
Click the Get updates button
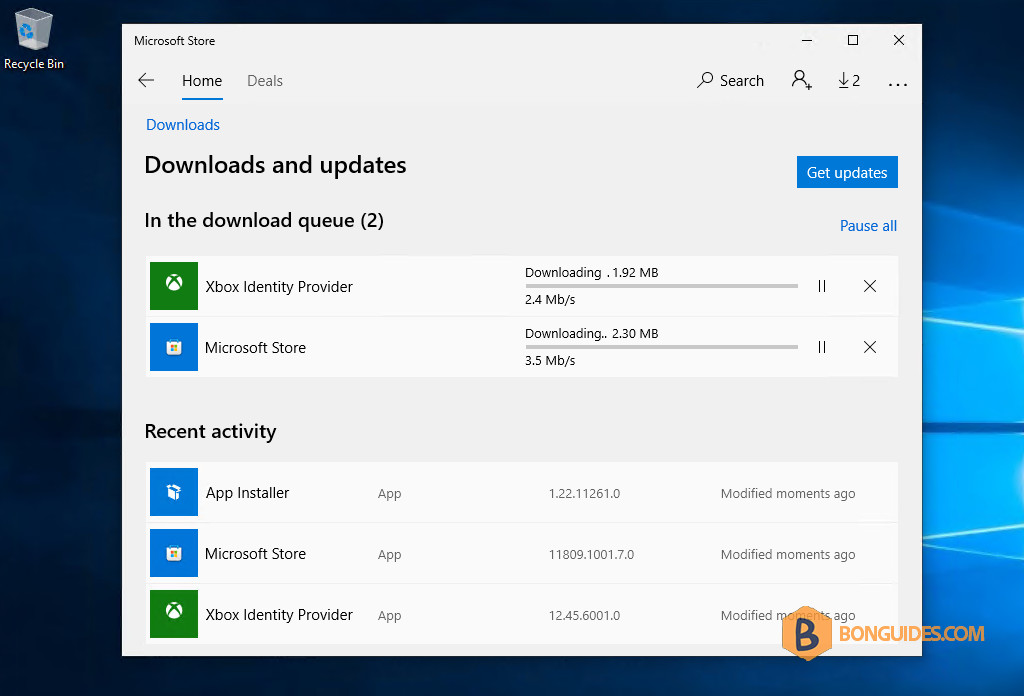[x=847, y=172]
